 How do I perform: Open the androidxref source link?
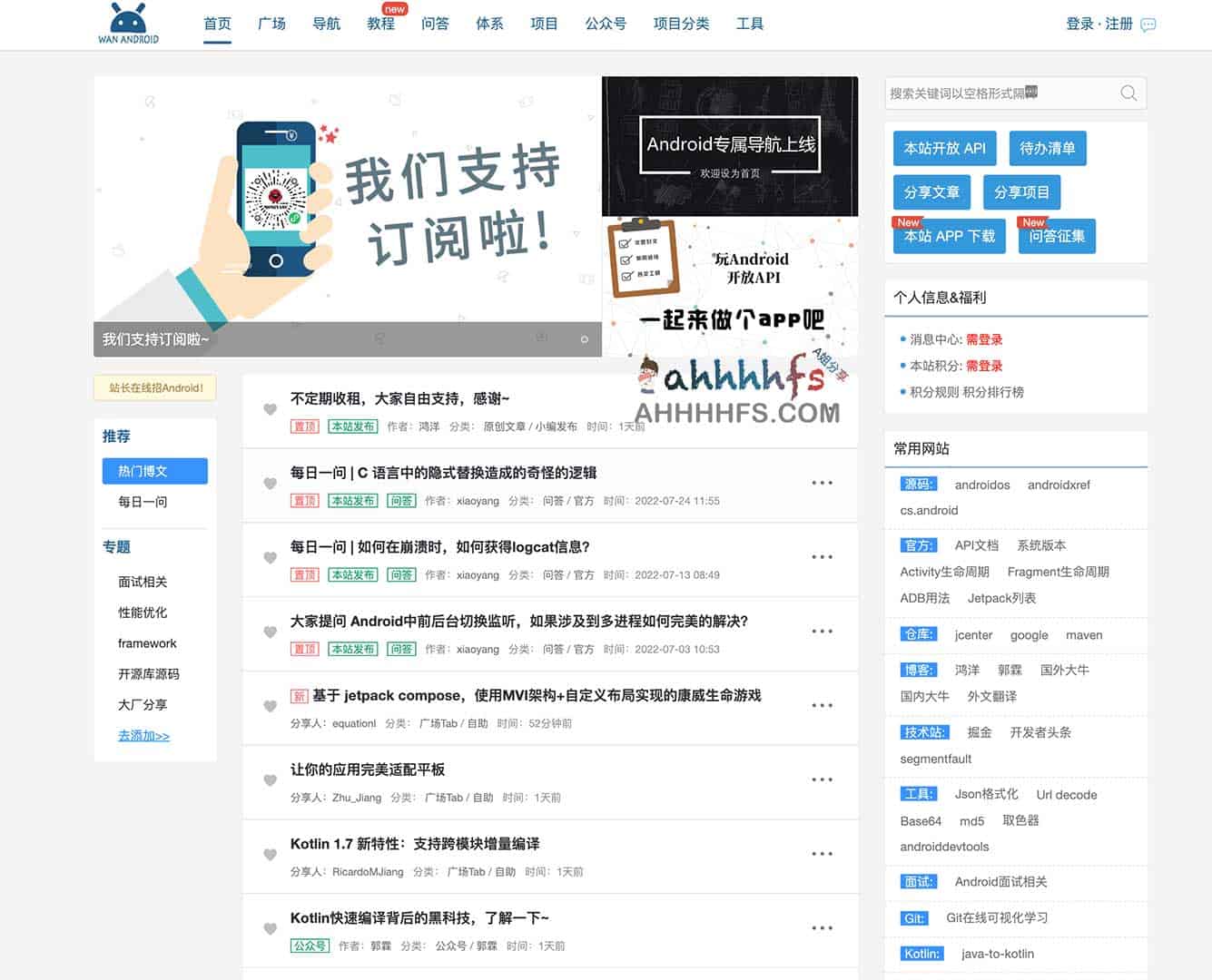pos(1059,485)
